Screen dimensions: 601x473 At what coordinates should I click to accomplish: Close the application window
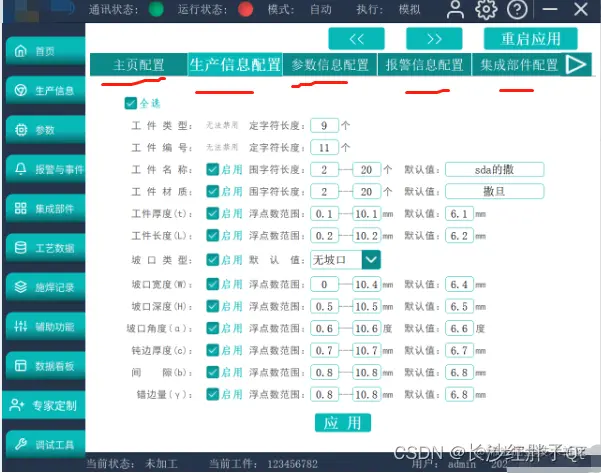581,9
